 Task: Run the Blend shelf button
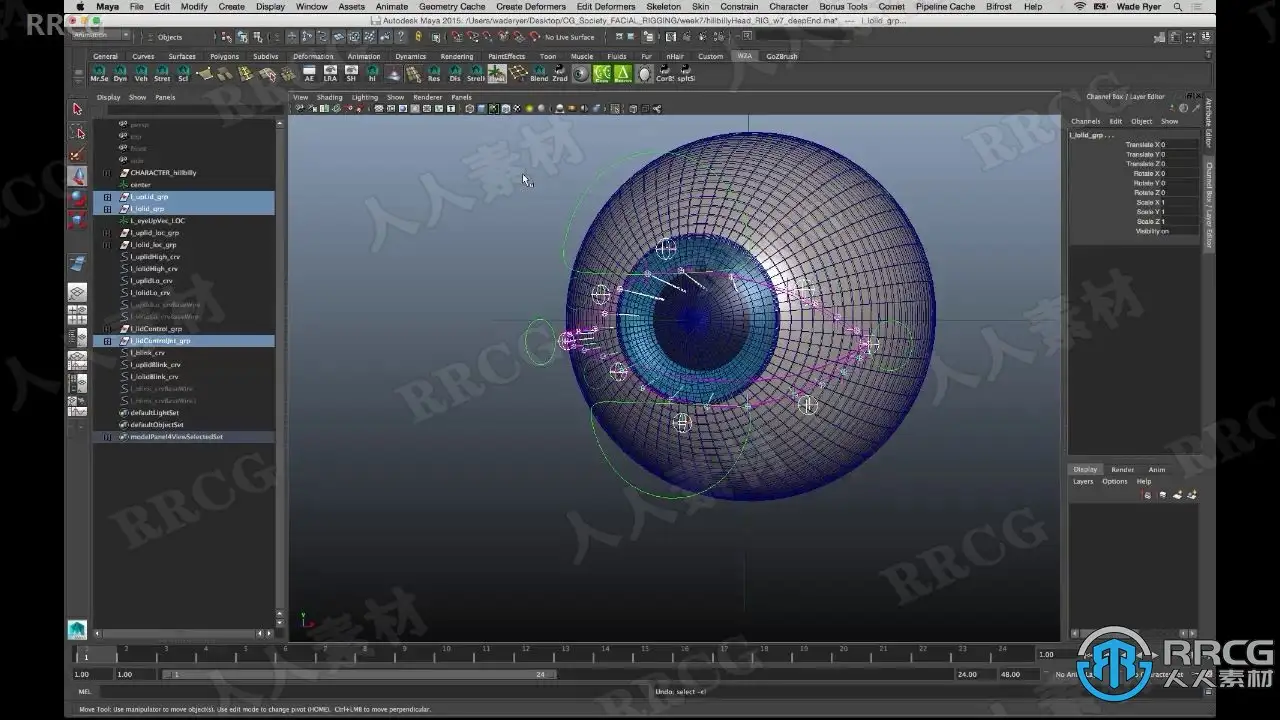pyautogui.click(x=539, y=73)
